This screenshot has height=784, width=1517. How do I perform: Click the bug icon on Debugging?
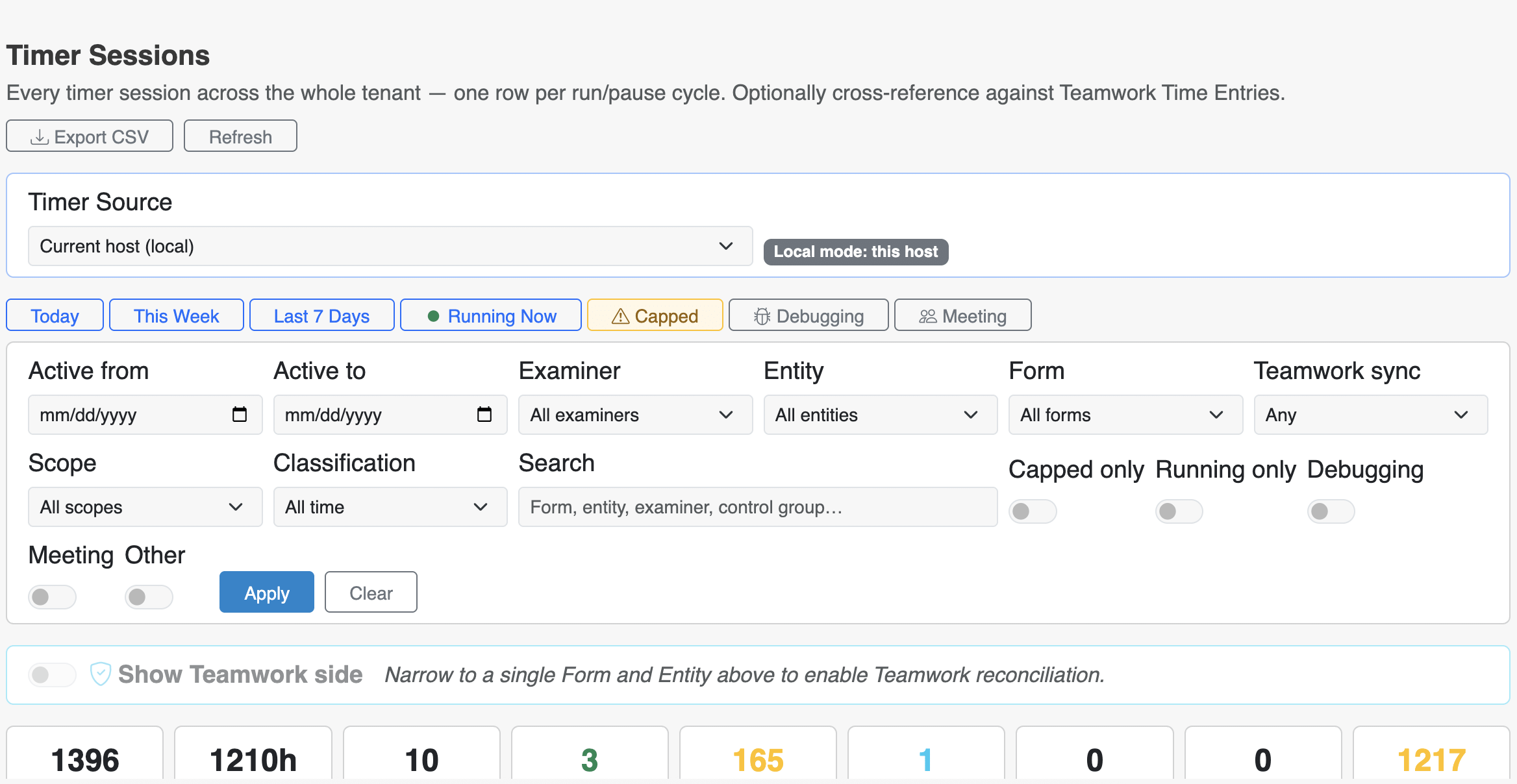pyautogui.click(x=762, y=316)
